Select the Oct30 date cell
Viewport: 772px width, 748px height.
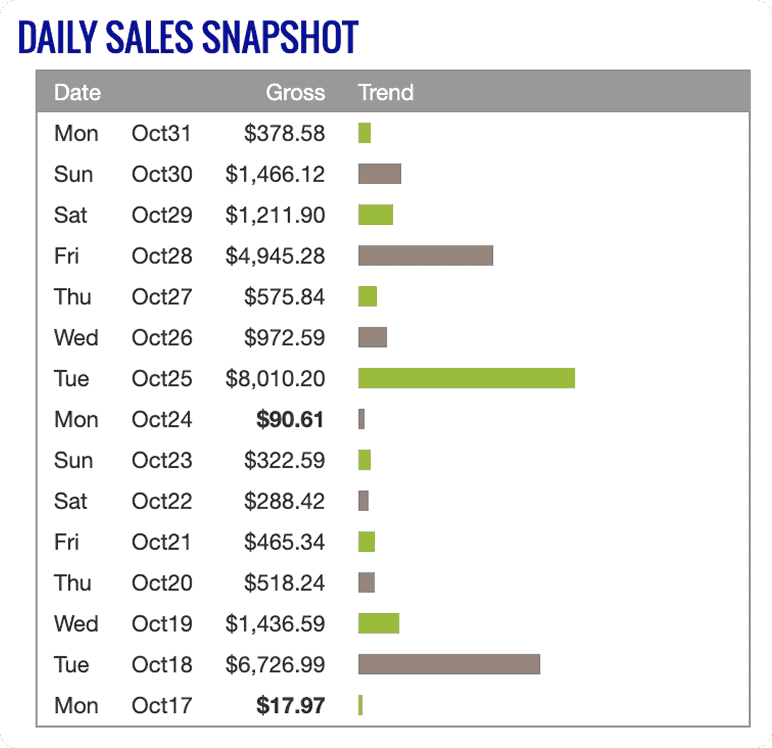pyautogui.click(x=162, y=174)
